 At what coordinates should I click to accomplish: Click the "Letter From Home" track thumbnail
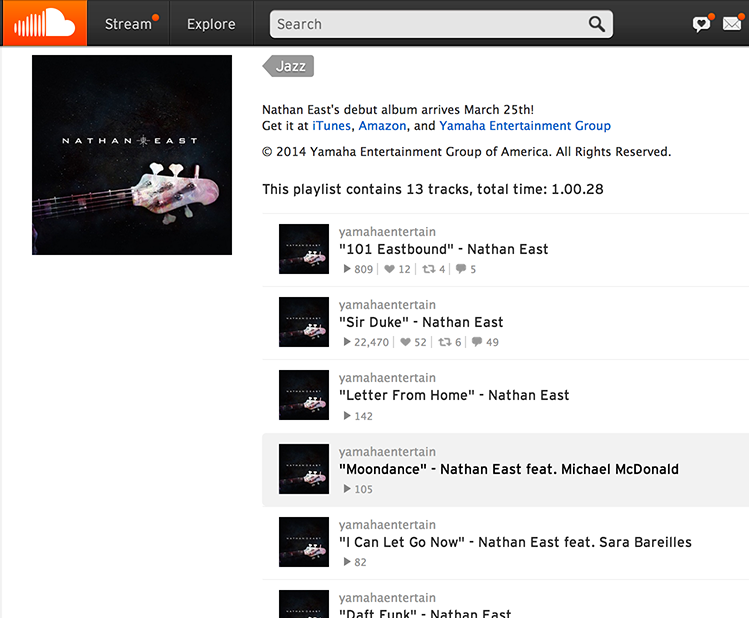coord(304,395)
